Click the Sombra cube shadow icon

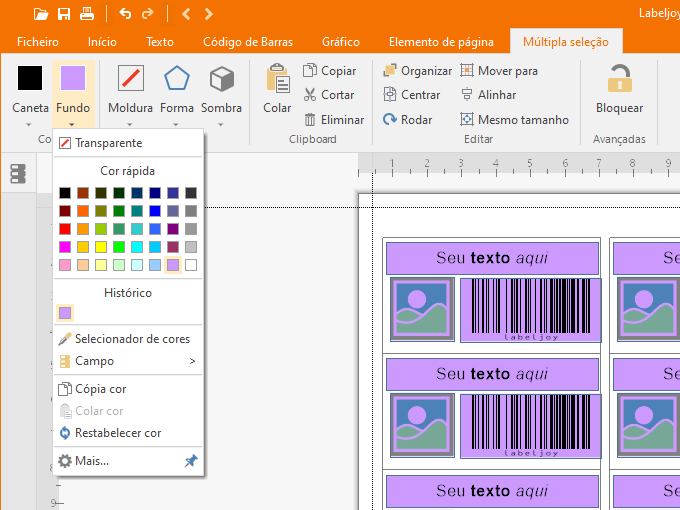[222, 78]
